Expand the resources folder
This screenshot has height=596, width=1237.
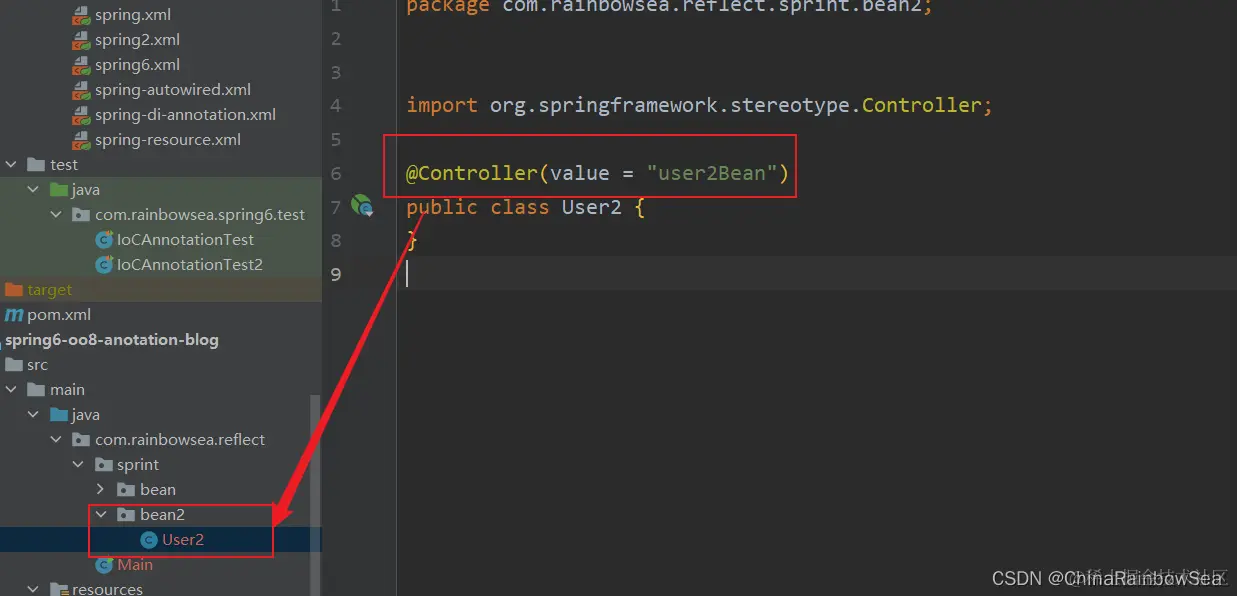coord(34,589)
